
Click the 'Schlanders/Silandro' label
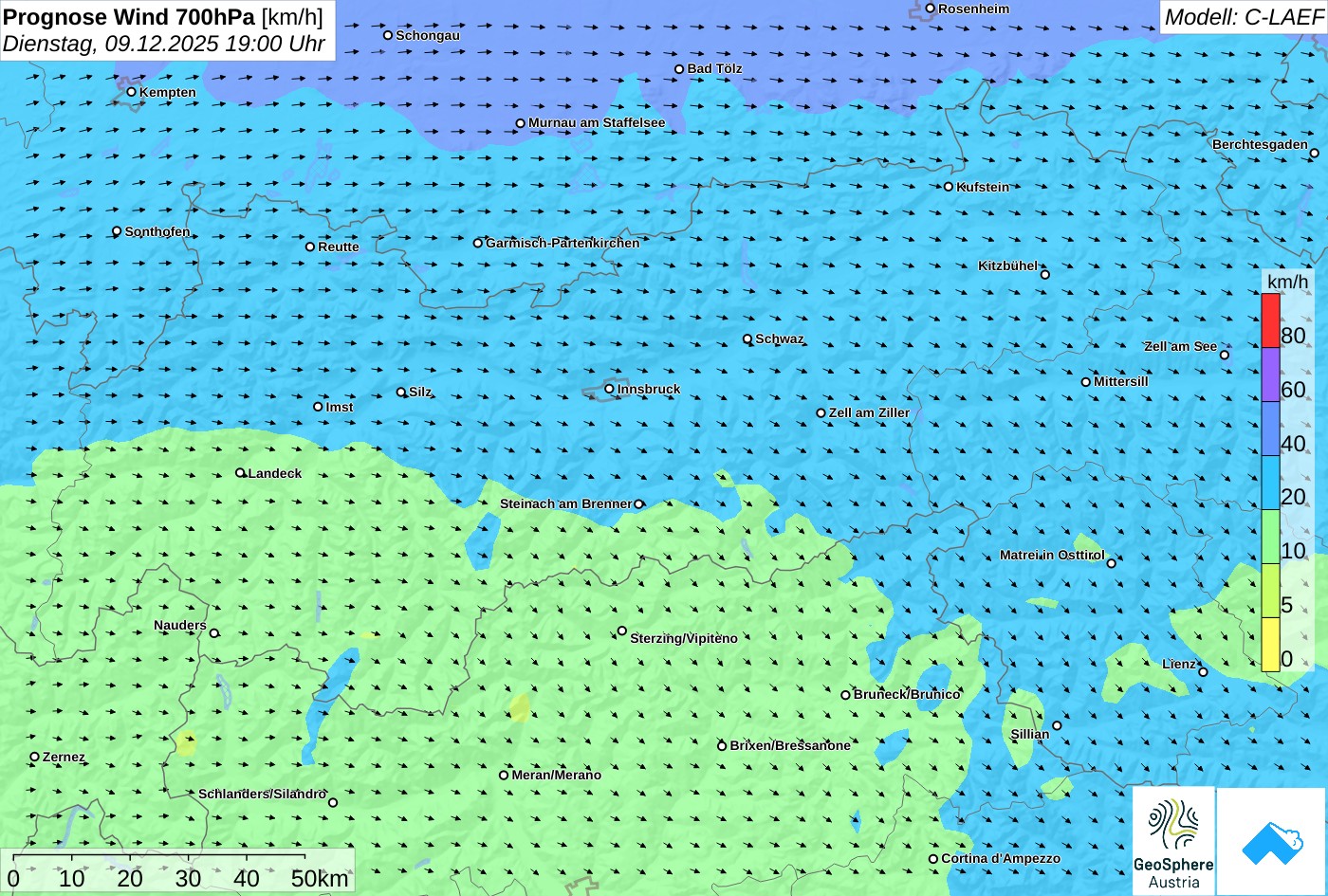[263, 795]
